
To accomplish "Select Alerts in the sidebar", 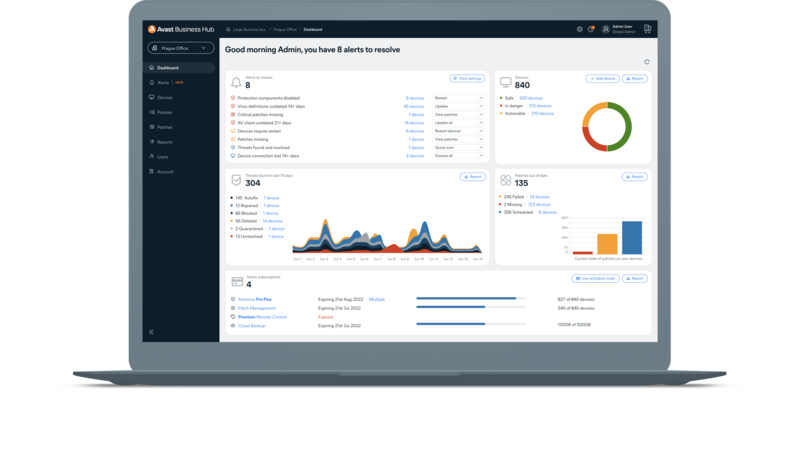I will (162, 83).
